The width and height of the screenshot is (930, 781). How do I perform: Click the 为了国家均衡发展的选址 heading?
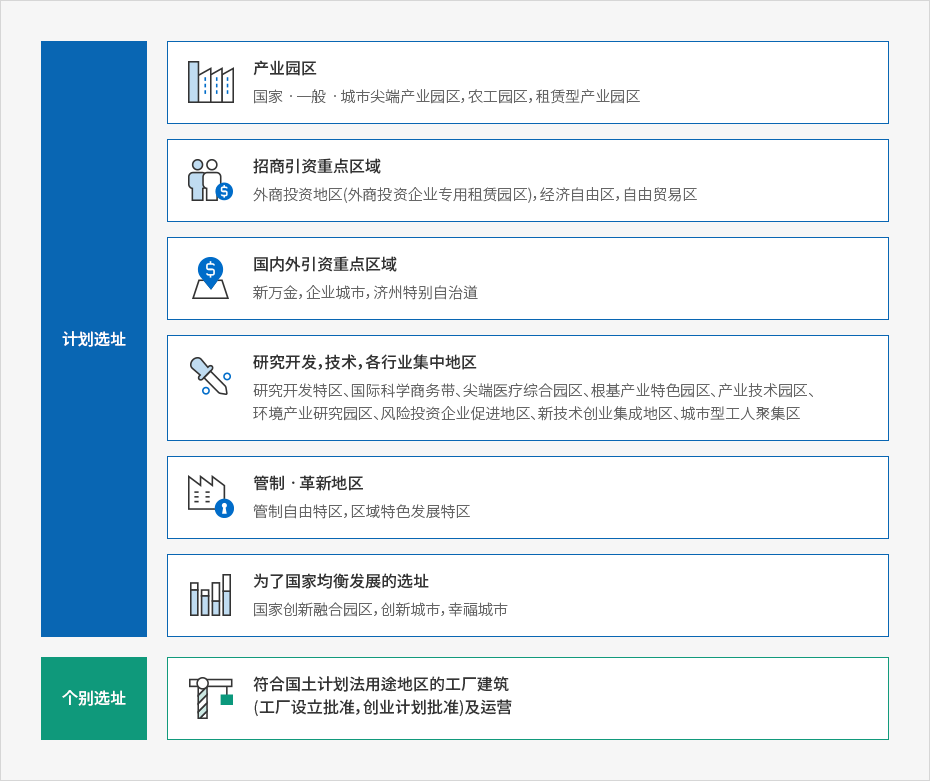[x=340, y=581]
